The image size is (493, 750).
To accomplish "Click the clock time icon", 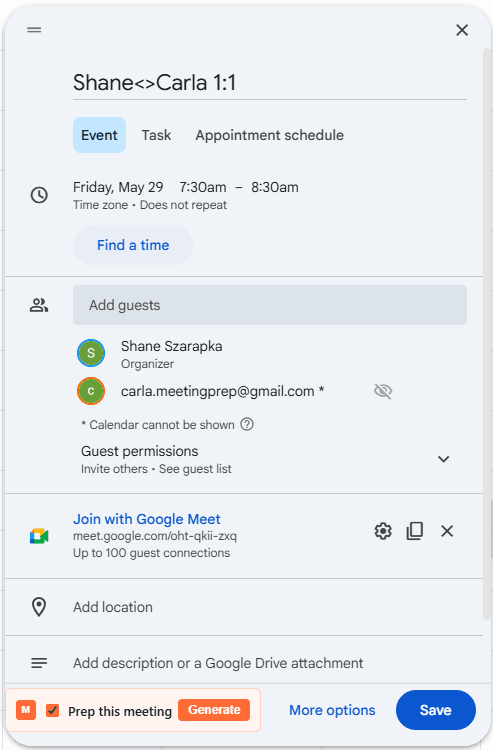I will click(39, 195).
